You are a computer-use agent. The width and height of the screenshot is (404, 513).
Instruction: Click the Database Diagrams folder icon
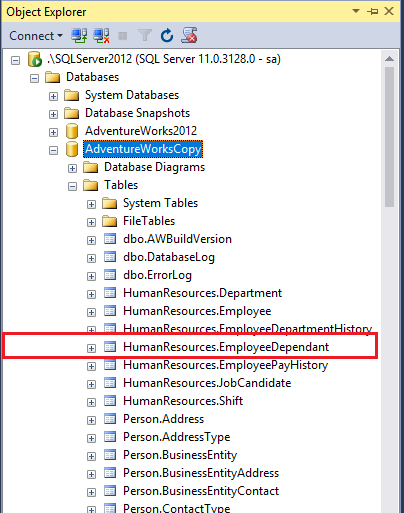pos(91,167)
